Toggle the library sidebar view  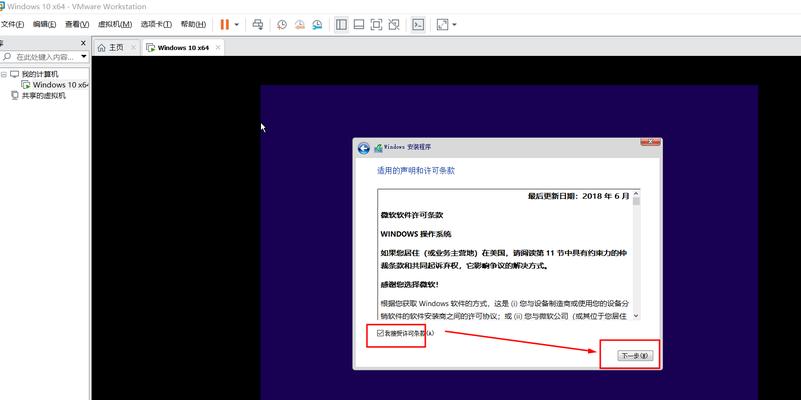(x=341, y=25)
